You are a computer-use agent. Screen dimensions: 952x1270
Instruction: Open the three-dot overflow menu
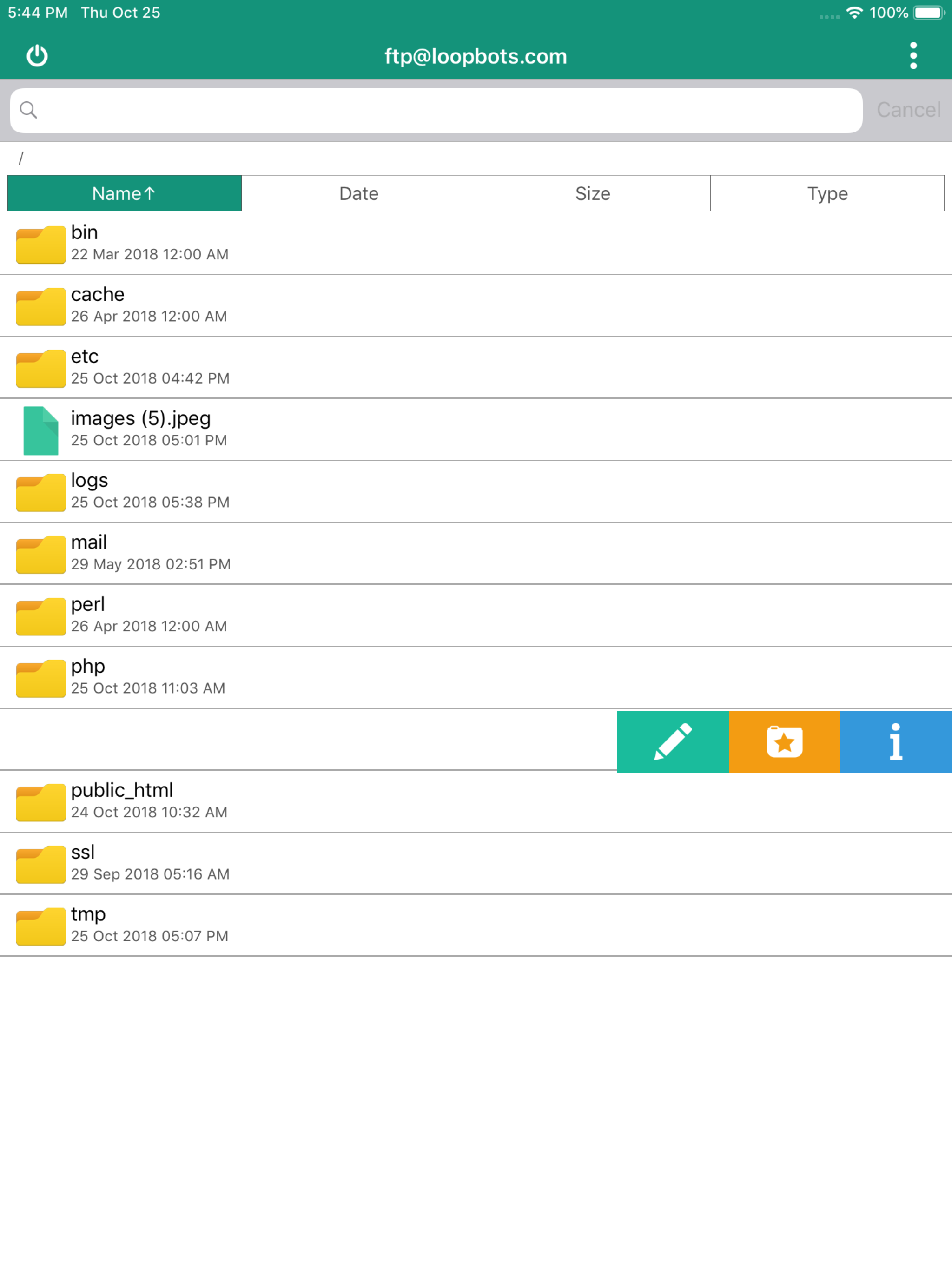click(913, 56)
